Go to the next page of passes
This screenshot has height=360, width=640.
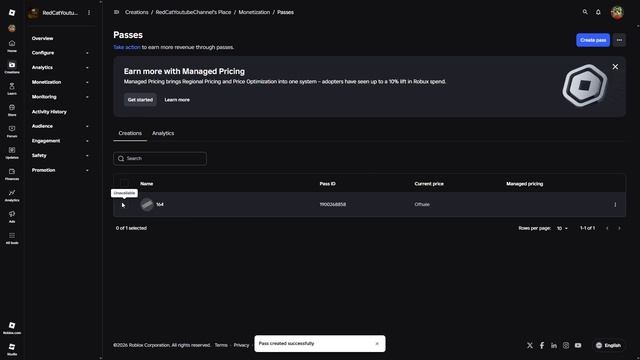[619, 228]
